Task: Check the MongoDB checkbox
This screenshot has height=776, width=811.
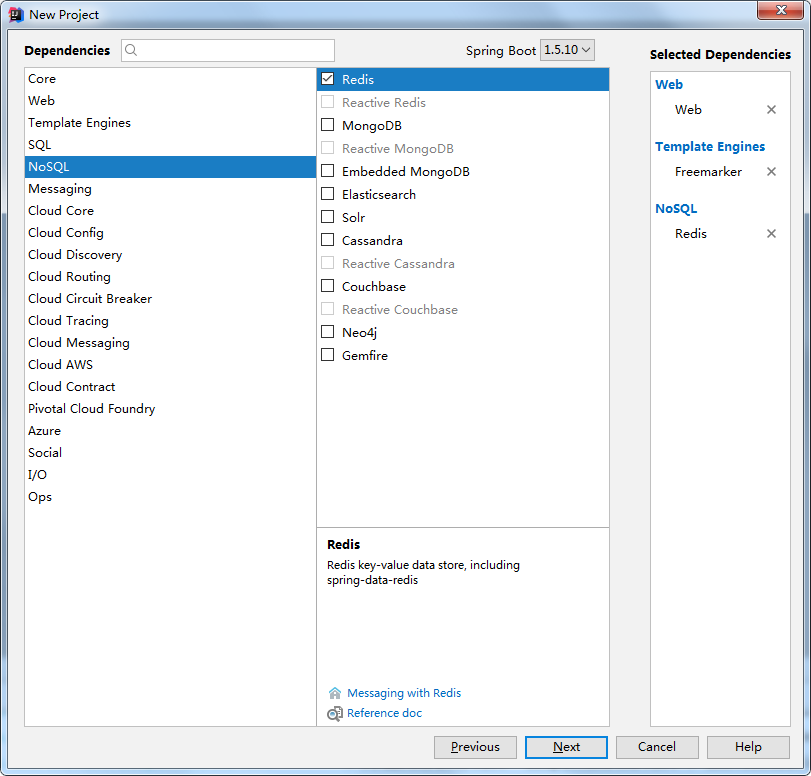Action: [327, 125]
